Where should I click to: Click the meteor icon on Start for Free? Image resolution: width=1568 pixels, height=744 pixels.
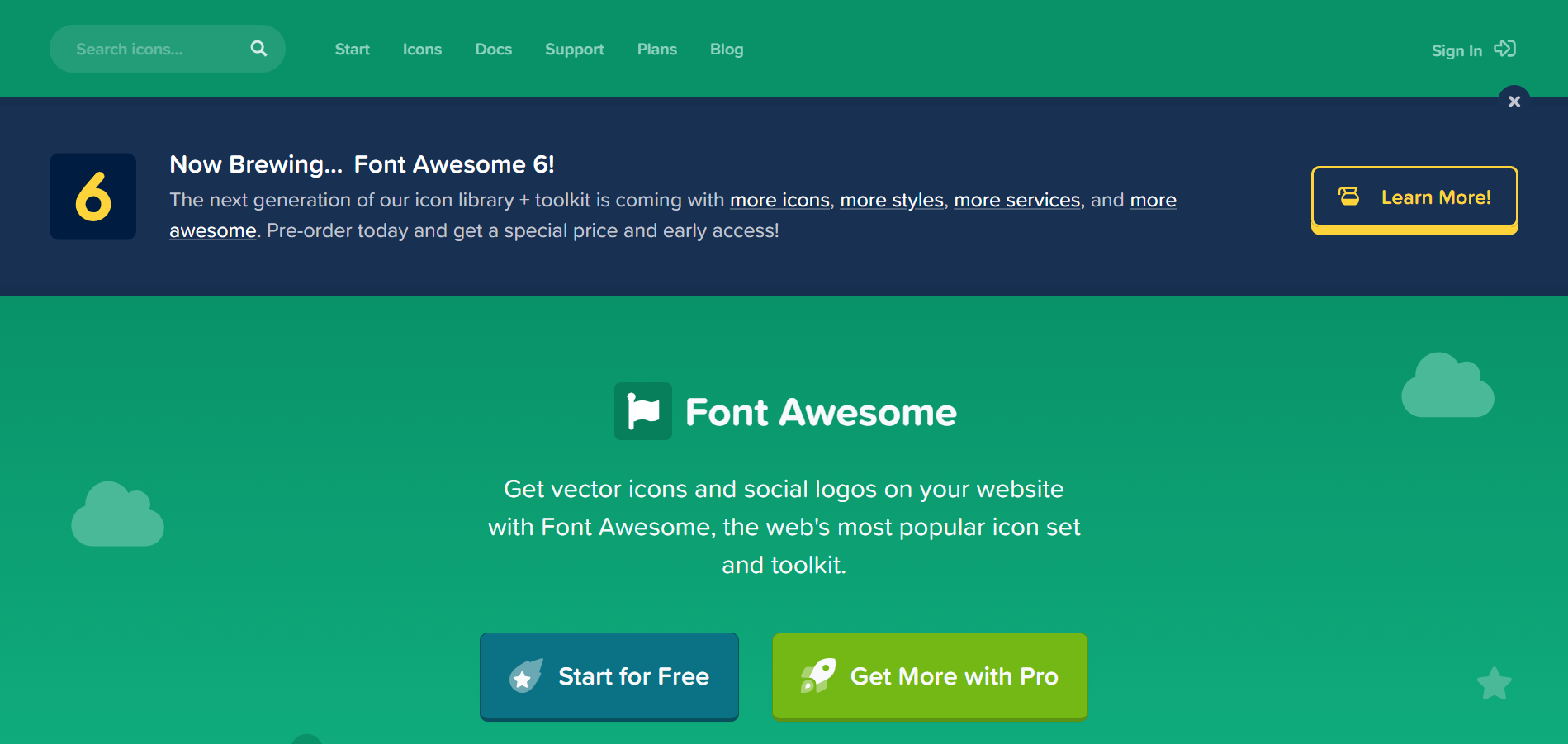pos(526,675)
